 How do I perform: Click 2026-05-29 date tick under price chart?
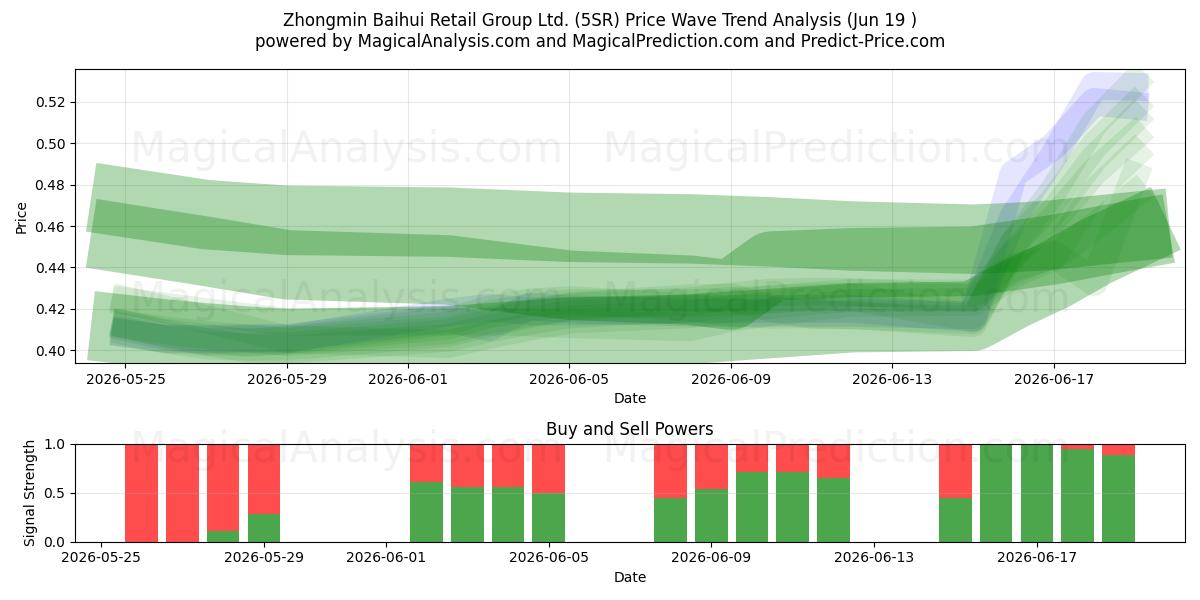pyautogui.click(x=287, y=379)
